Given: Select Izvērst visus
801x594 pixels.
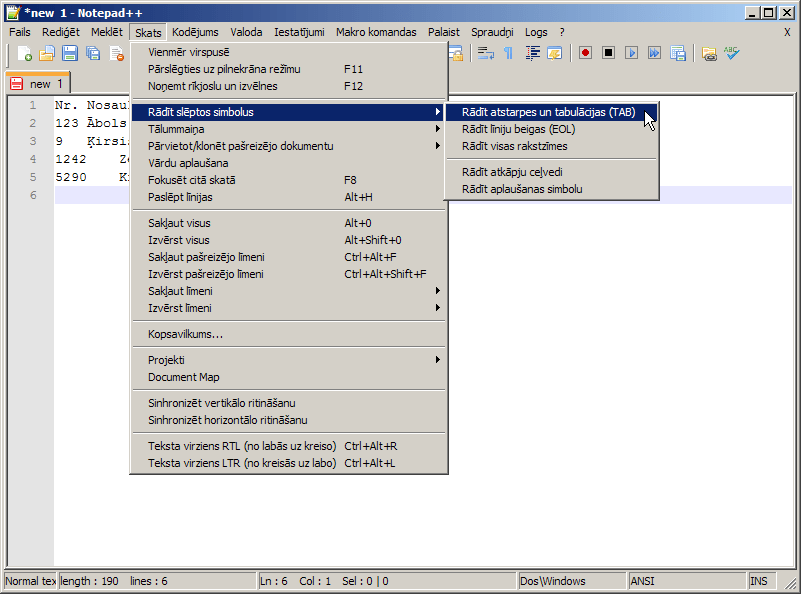Looking at the screenshot, I should click(x=289, y=240).
